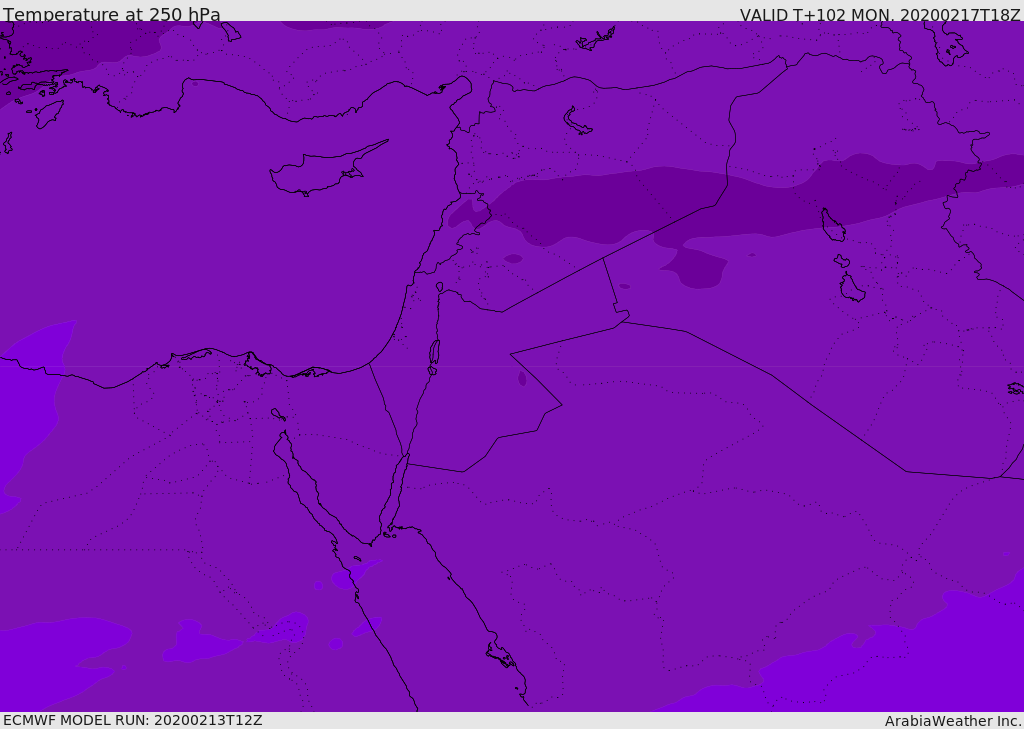
Task: Click the 'ArabiaWeather Inc' credit text
Action: click(952, 721)
